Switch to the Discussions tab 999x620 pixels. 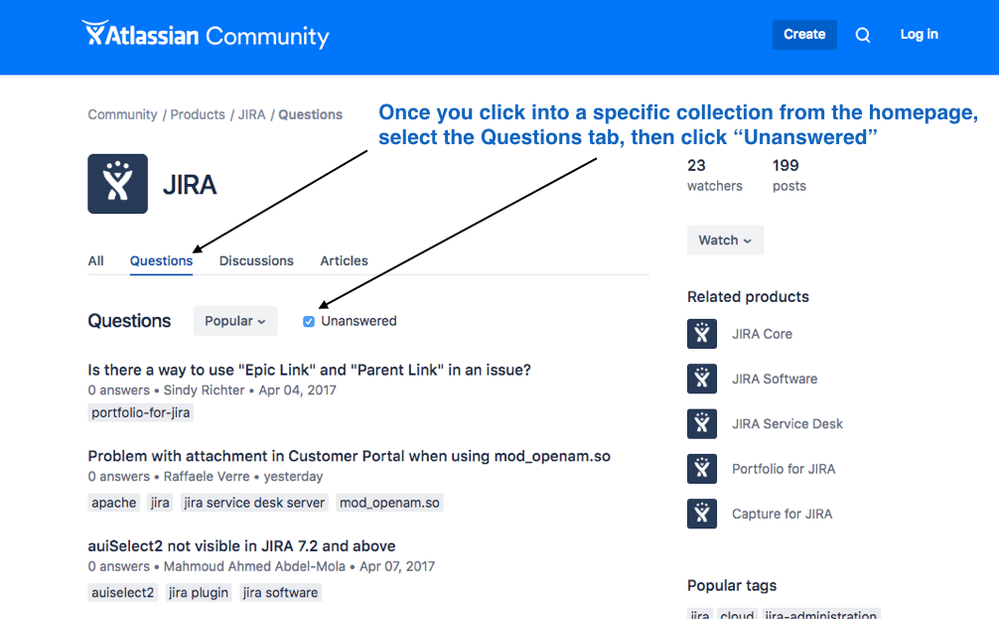tap(256, 261)
